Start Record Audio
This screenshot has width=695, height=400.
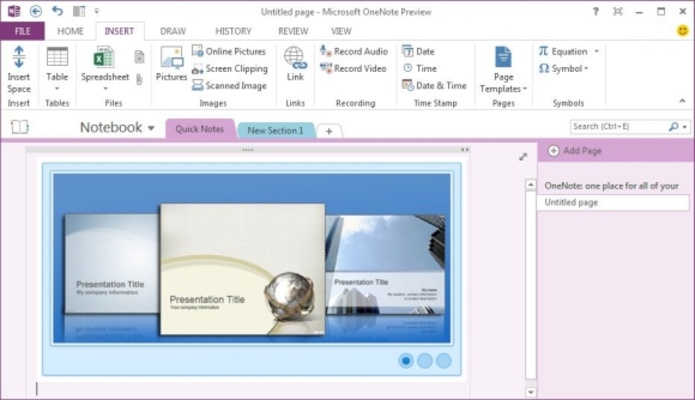coord(354,51)
